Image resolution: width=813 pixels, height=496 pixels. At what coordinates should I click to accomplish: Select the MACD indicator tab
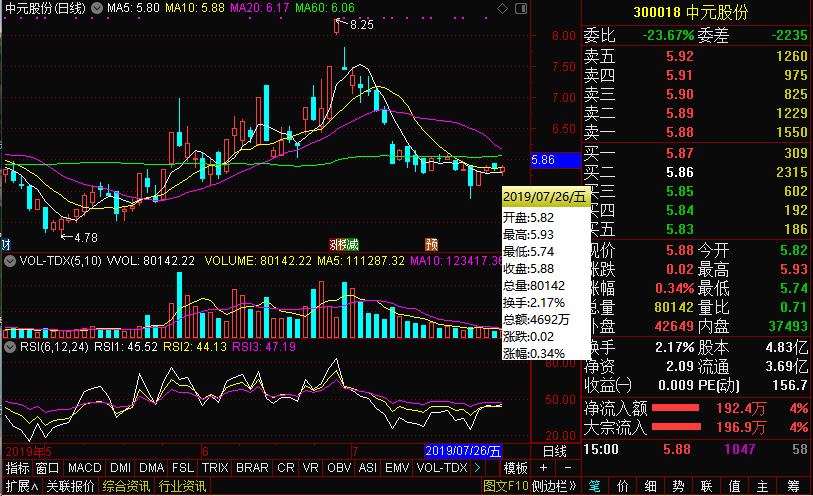coord(85,468)
